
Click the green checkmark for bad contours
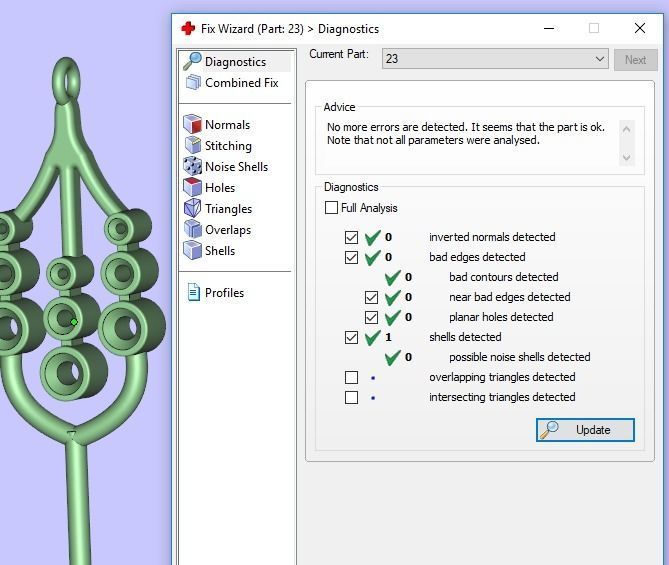coord(393,277)
